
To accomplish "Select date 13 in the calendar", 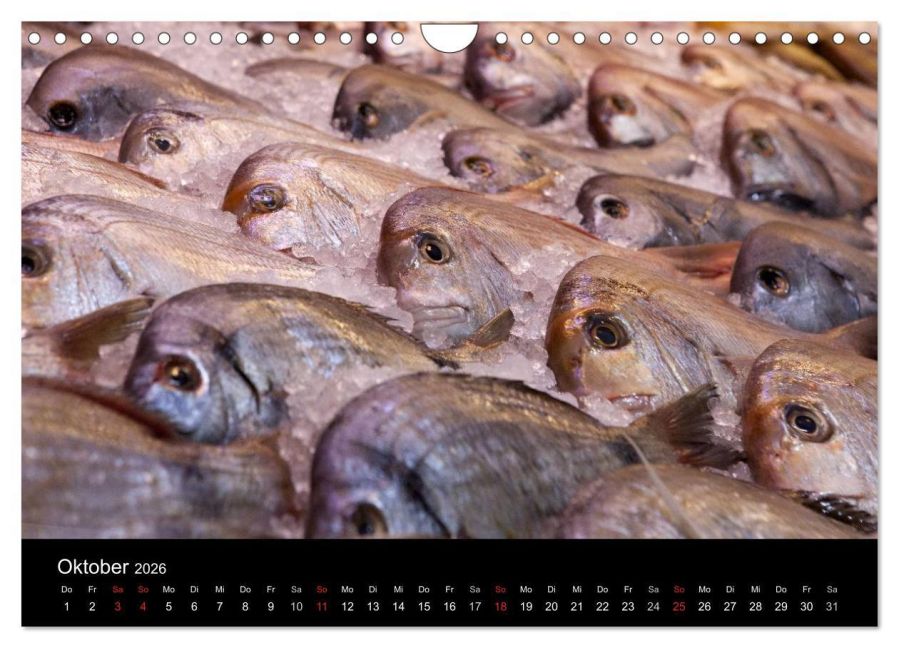I will point(373,606).
